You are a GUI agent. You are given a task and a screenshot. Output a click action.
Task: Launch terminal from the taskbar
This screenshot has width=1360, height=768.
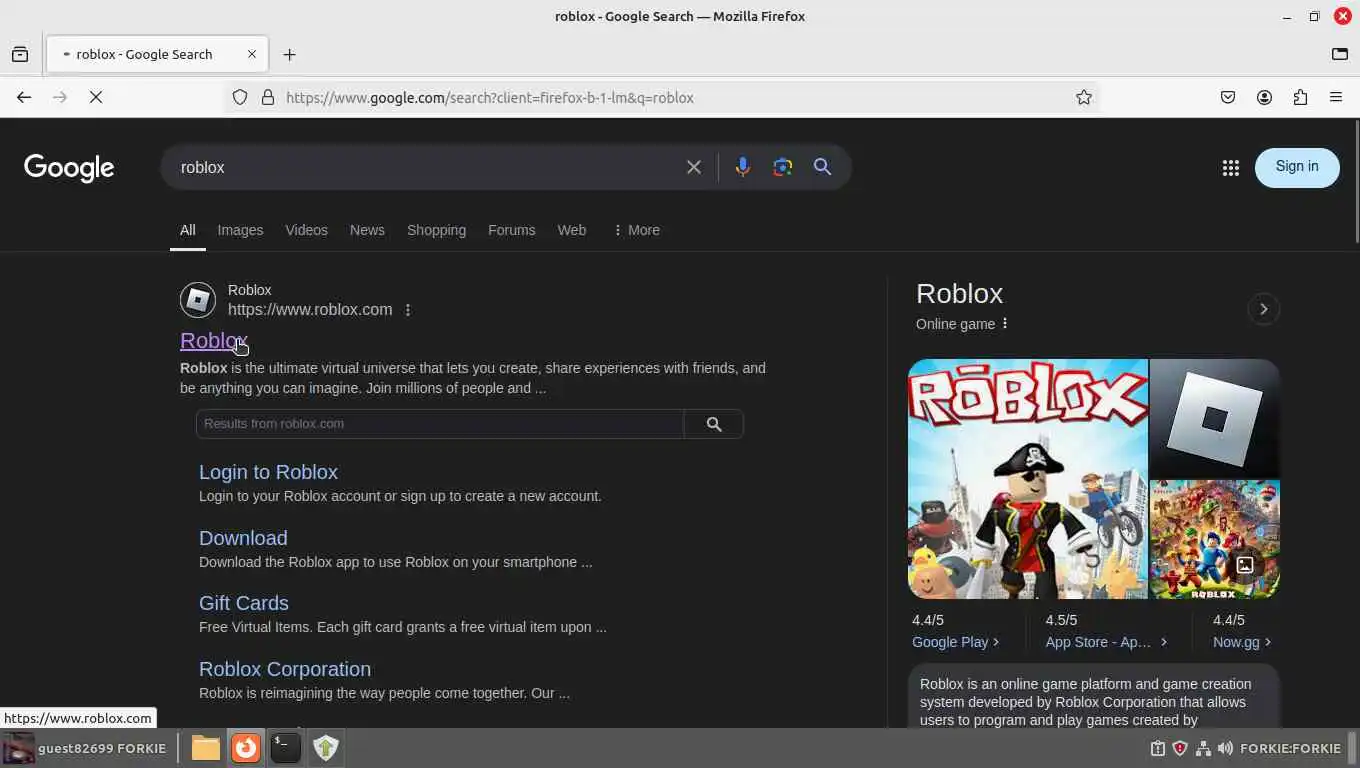coord(285,747)
